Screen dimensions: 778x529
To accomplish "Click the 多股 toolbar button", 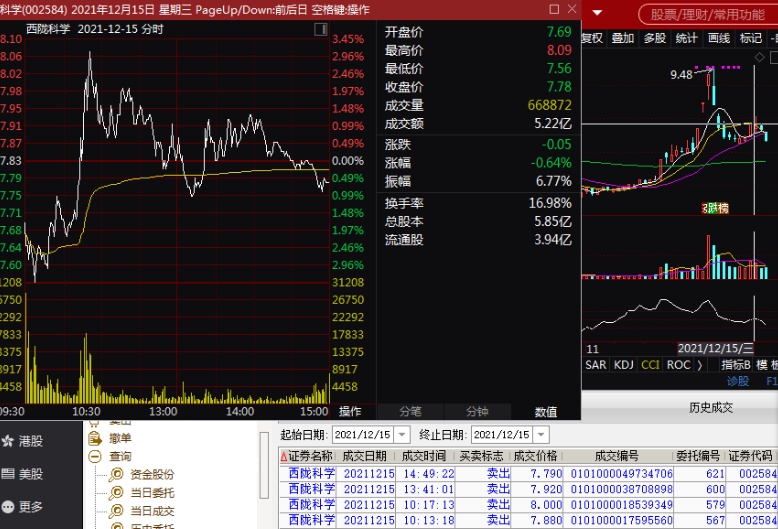I will point(655,38).
